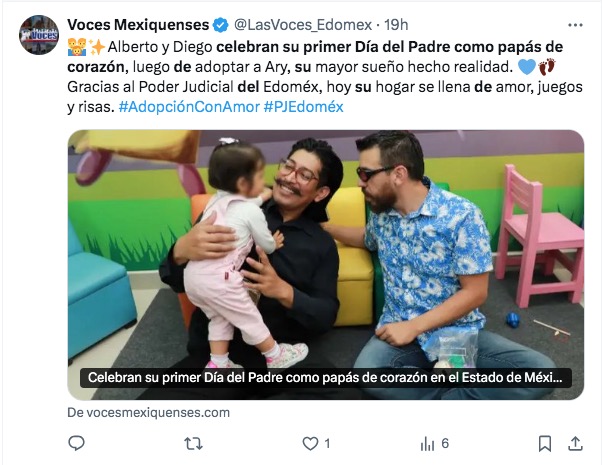Repost this tweet via the retweet icon
Screen dimensions: 602x465
(193, 444)
